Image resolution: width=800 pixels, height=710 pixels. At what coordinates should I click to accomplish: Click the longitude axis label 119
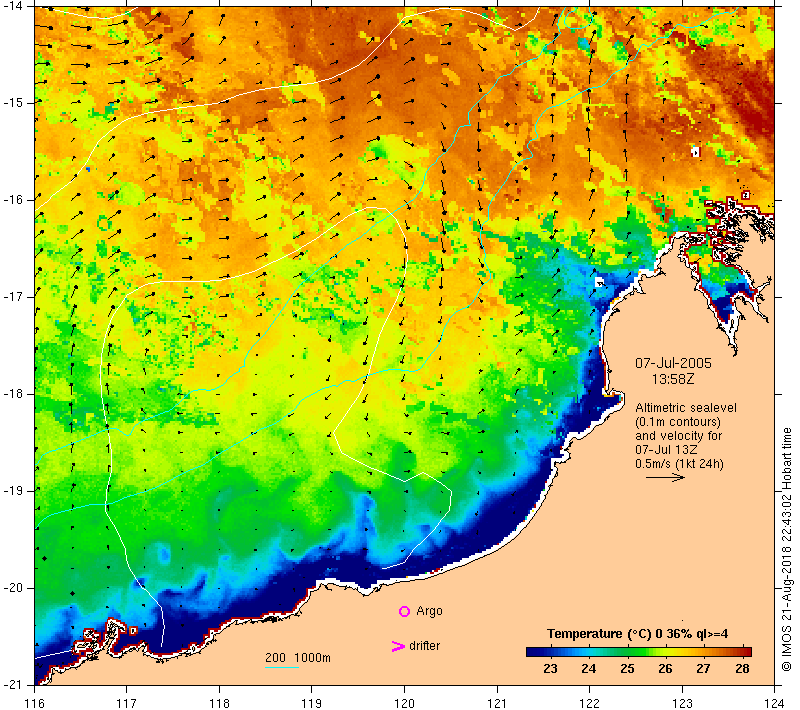[312, 703]
